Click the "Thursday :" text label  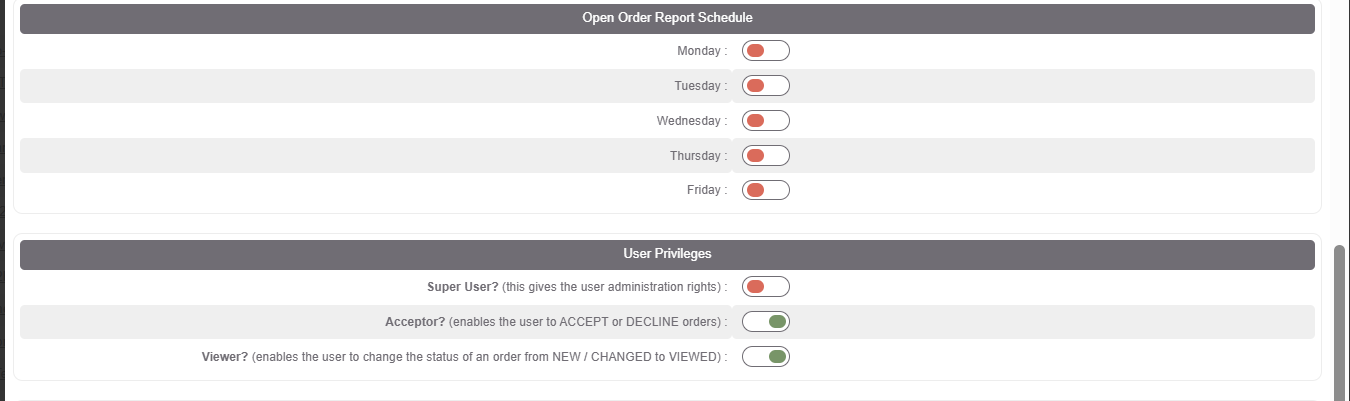tap(699, 156)
